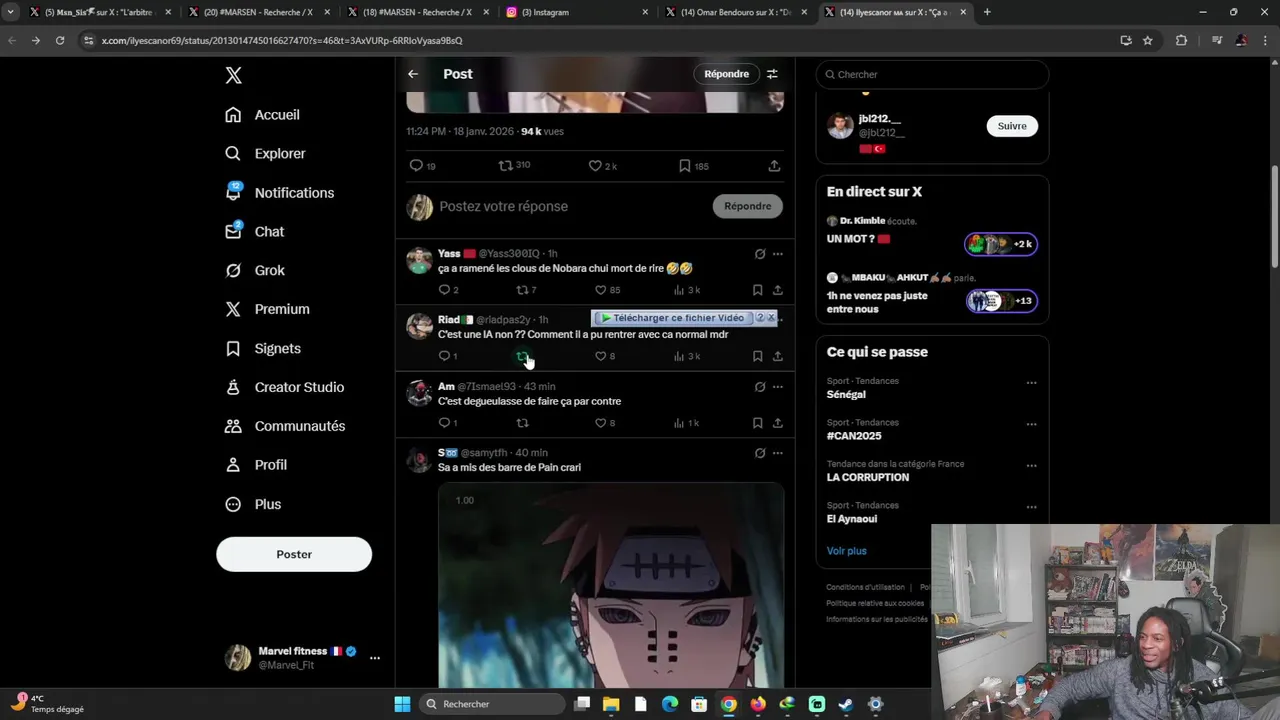Open new browser tab with plus

(x=987, y=12)
